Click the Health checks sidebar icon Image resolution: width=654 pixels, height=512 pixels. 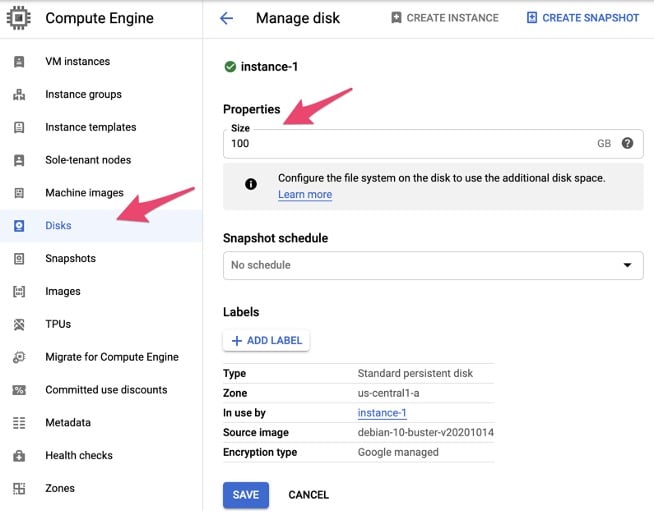pyautogui.click(x=19, y=456)
